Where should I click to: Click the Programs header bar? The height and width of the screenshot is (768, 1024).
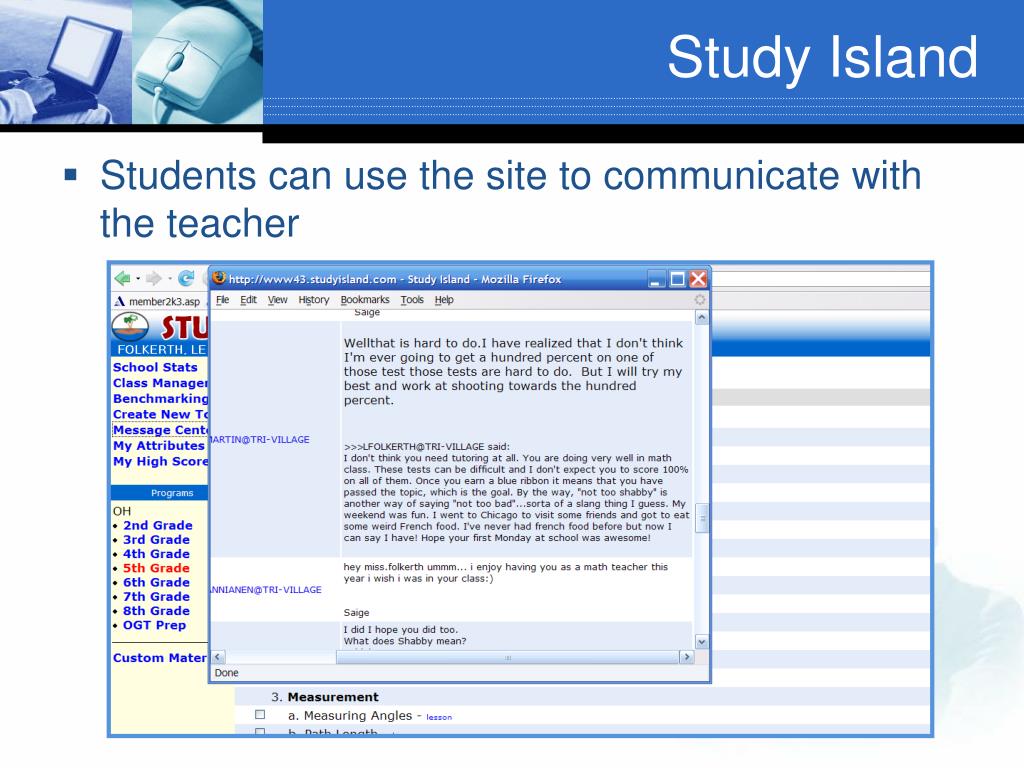[159, 492]
